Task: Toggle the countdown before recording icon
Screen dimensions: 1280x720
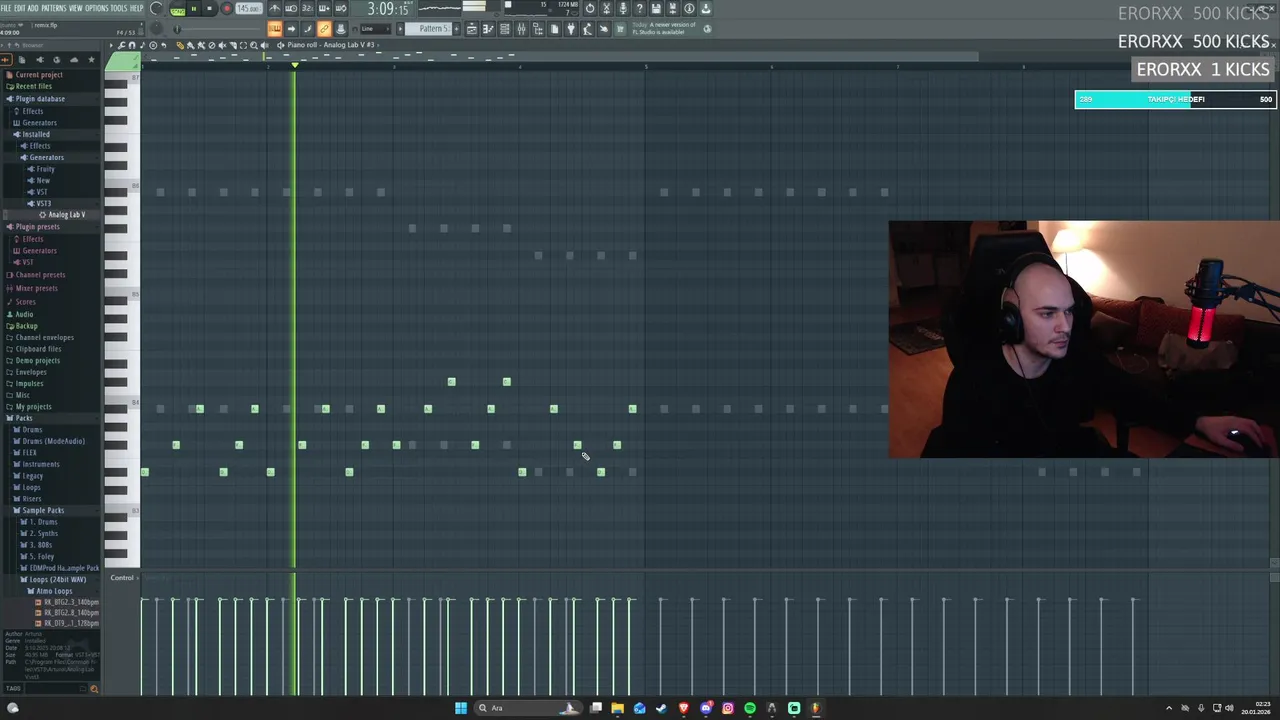Action: 308,8
